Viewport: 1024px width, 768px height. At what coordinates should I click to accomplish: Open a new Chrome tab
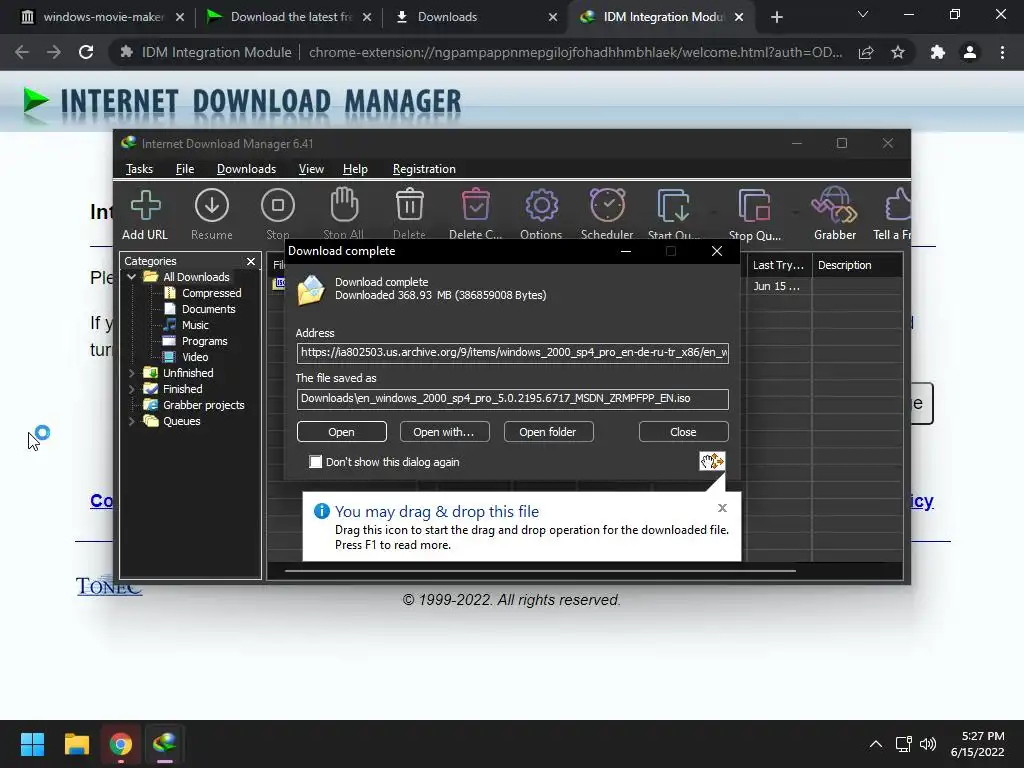pos(776,17)
